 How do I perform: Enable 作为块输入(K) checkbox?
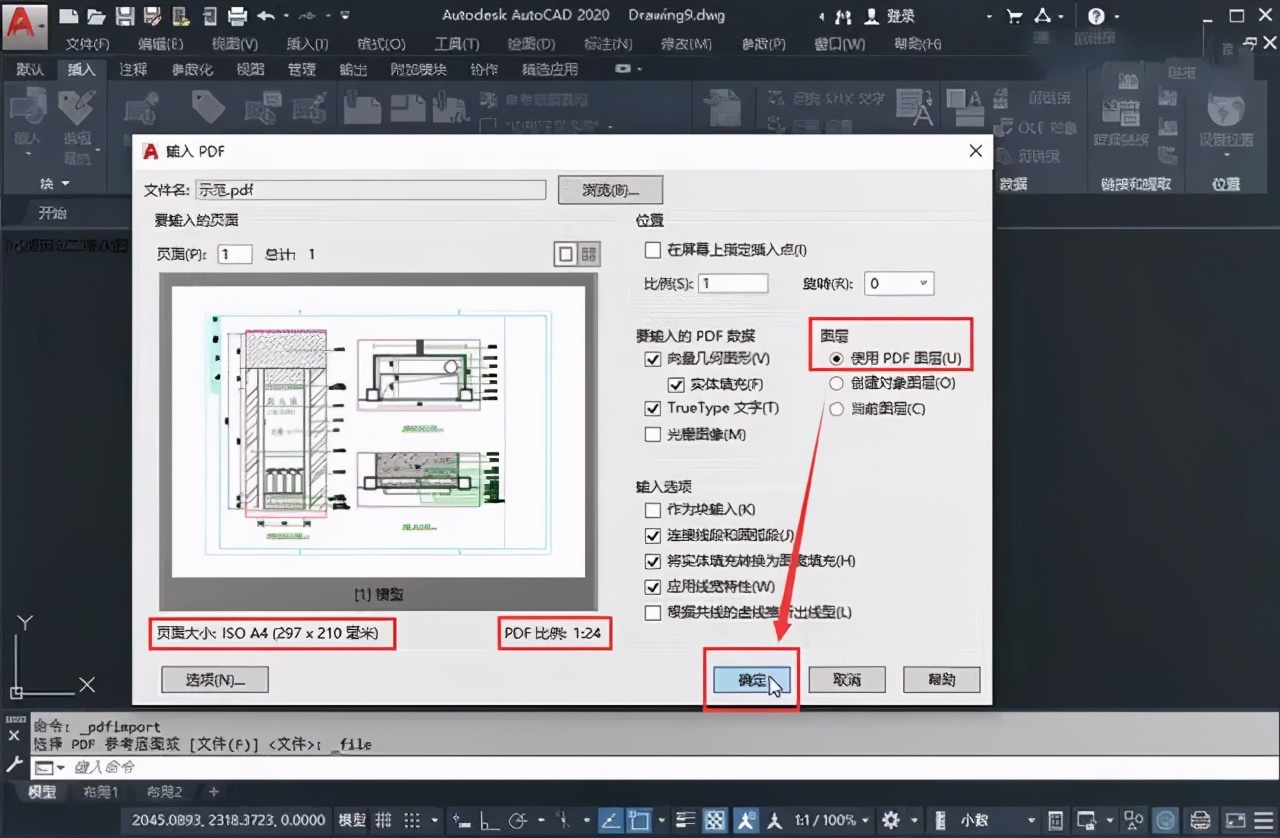click(x=653, y=510)
